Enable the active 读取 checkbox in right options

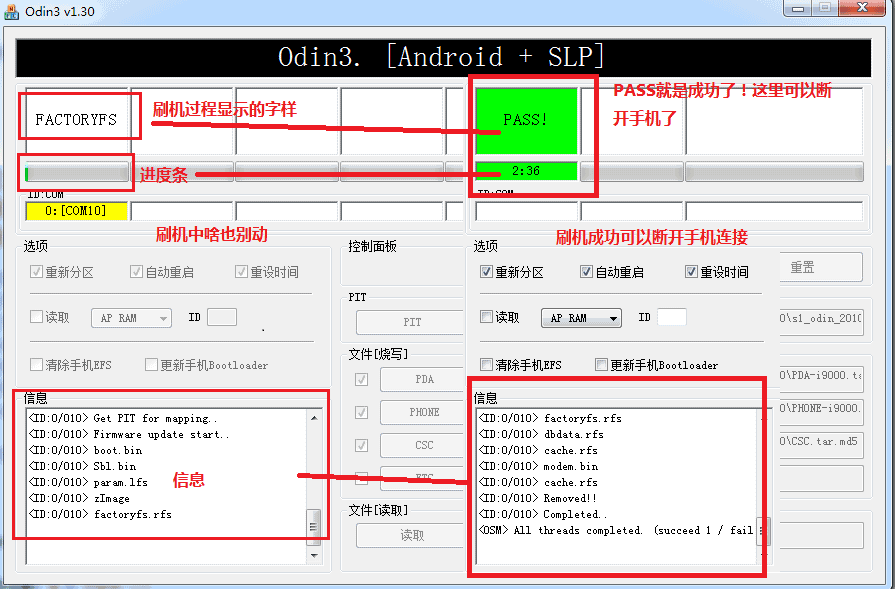486,317
